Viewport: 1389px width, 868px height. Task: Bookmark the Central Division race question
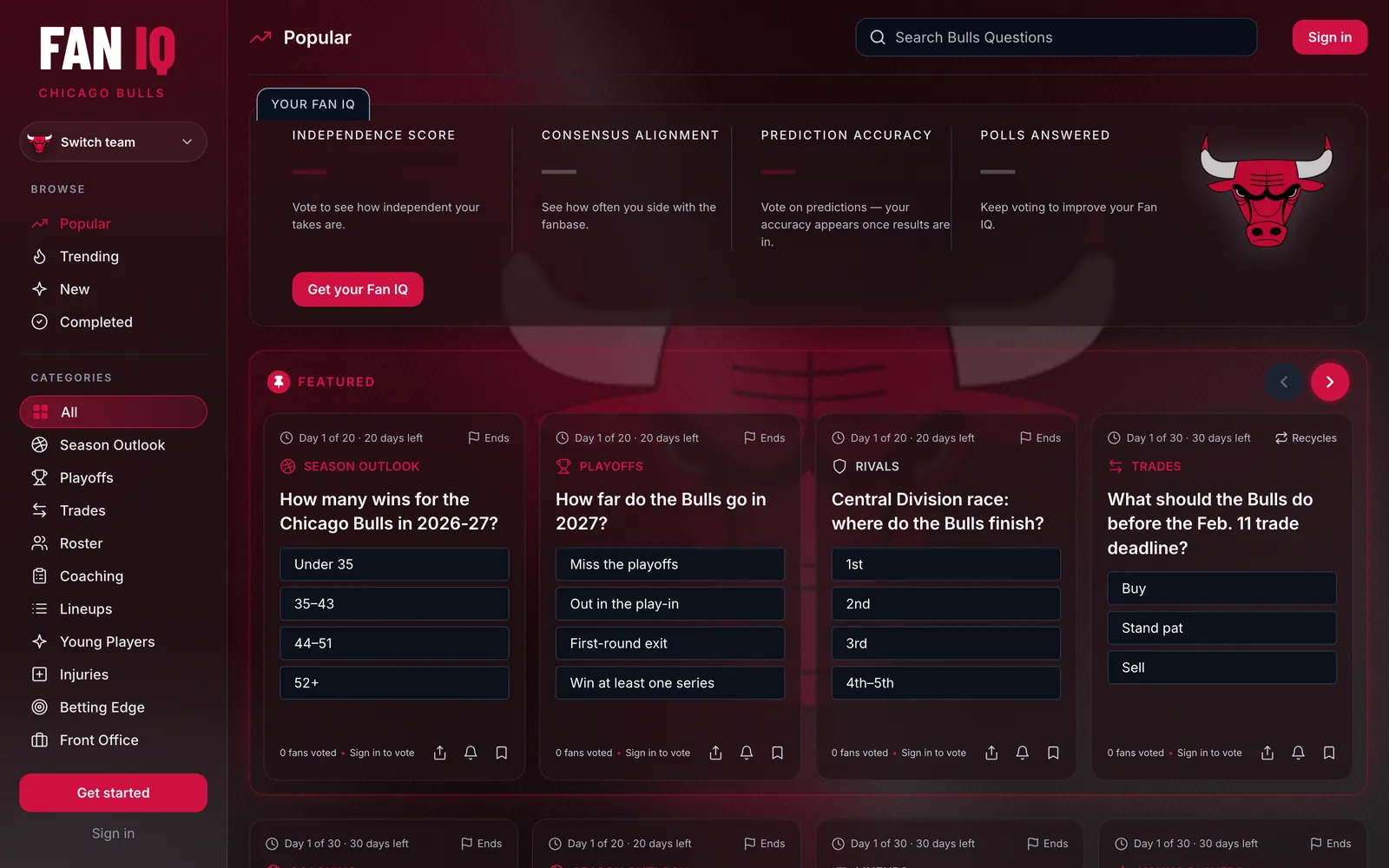1053,753
